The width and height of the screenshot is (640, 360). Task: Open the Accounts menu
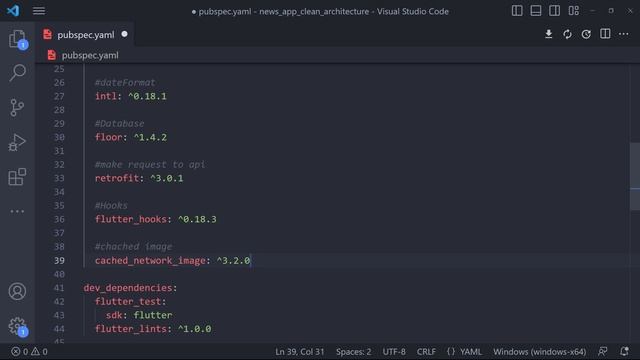(17, 291)
